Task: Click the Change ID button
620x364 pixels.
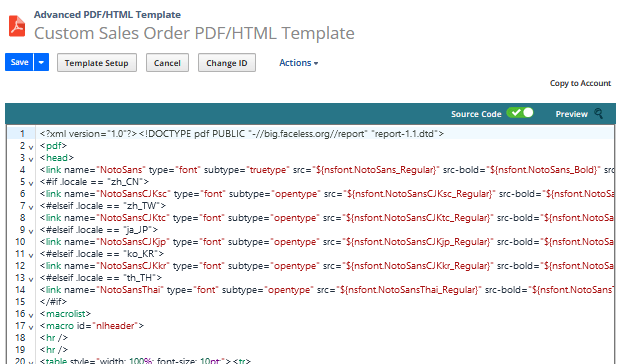Action: pos(227,63)
